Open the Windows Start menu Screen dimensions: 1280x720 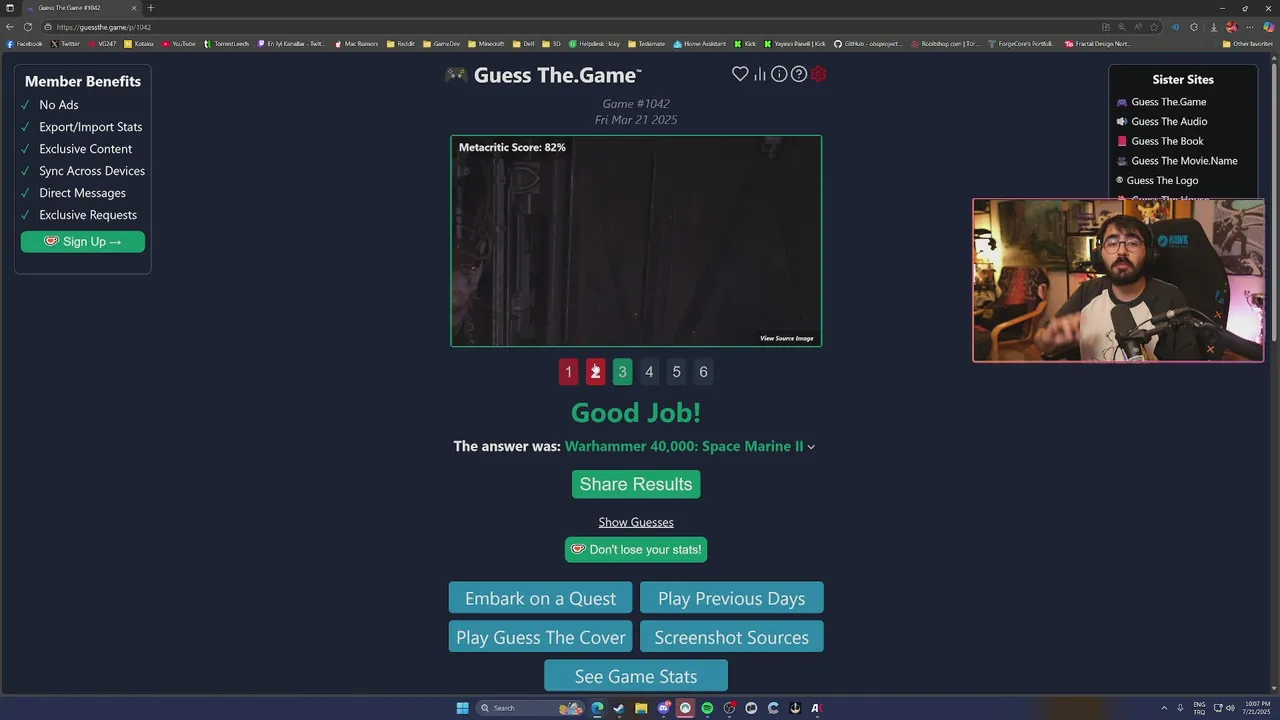462,708
